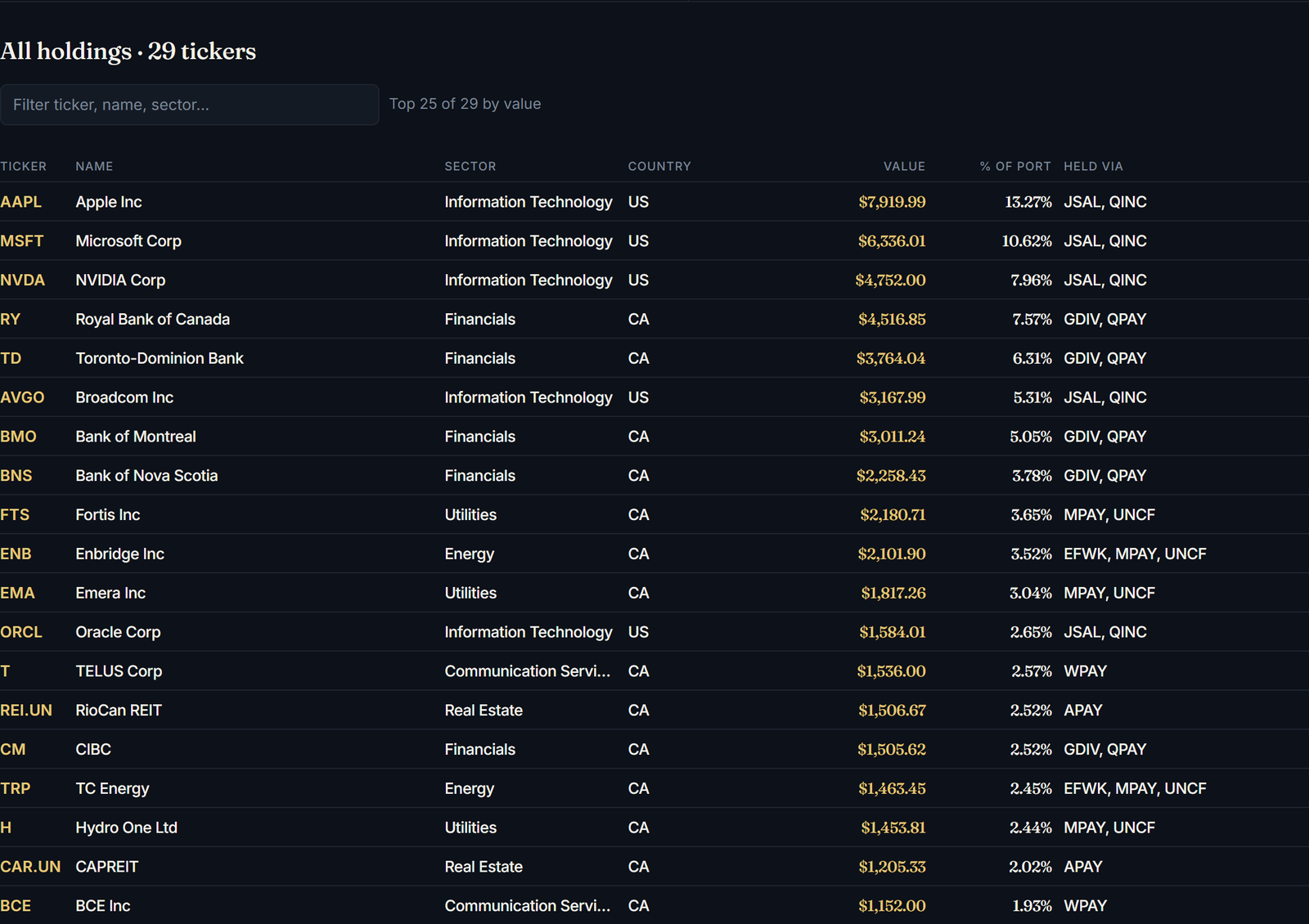Click the Communication Servi... sector for BCE
The image size is (1309, 924).
(528, 906)
